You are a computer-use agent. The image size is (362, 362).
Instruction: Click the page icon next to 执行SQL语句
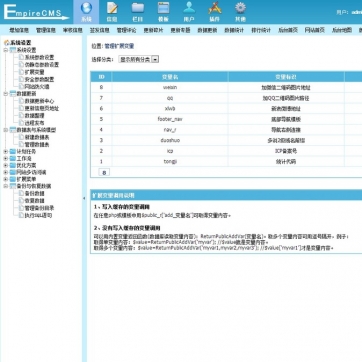(x=21, y=215)
